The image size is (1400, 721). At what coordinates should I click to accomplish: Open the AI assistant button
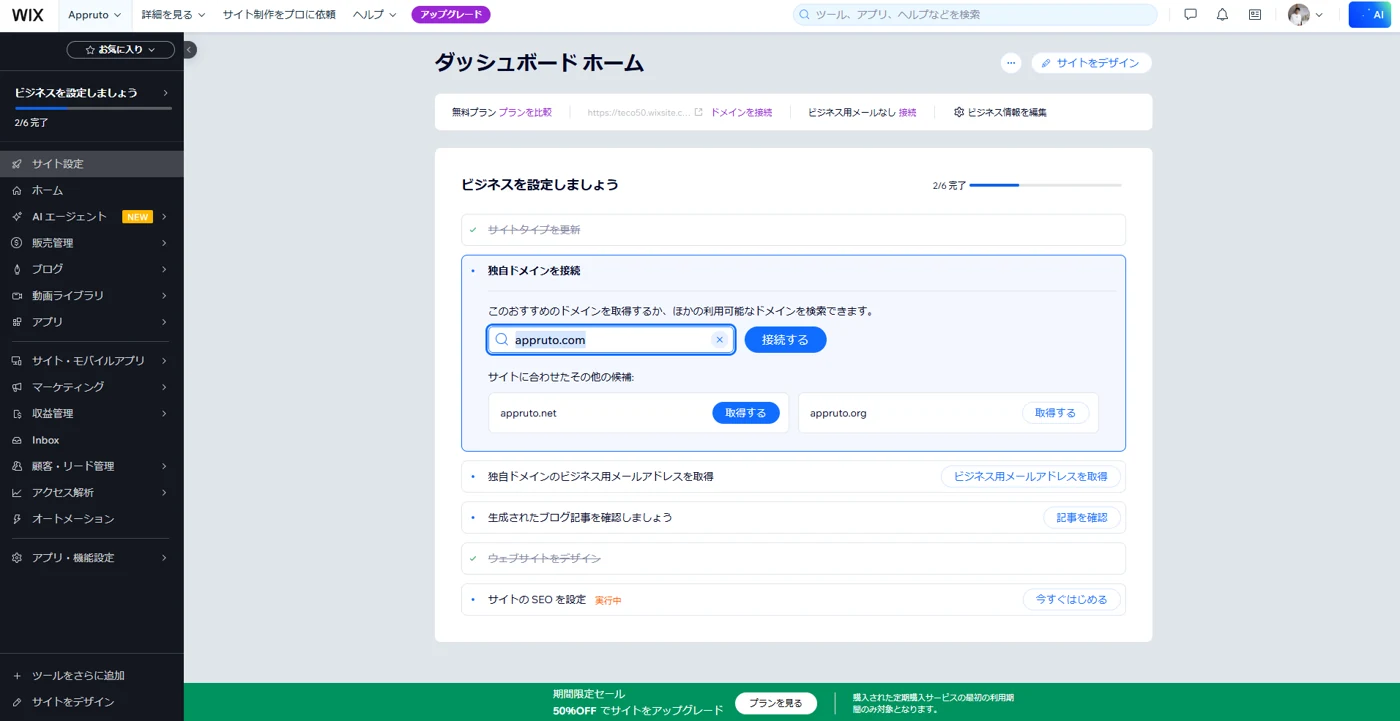[x=1370, y=15]
